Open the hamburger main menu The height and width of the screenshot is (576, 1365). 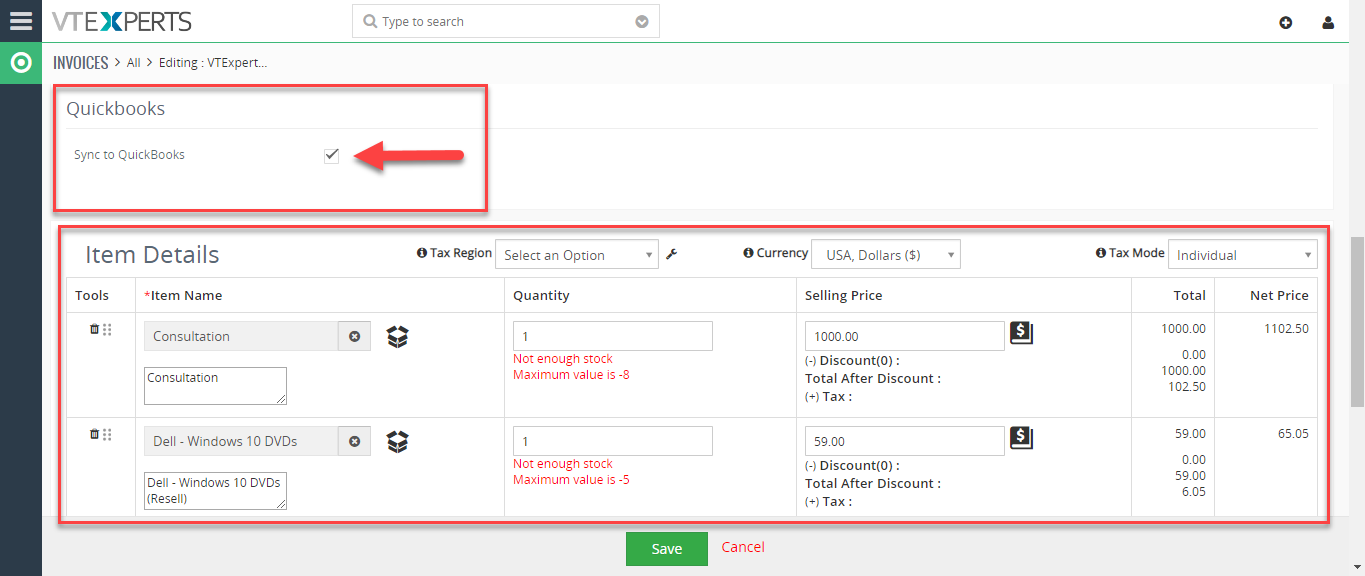point(20,21)
